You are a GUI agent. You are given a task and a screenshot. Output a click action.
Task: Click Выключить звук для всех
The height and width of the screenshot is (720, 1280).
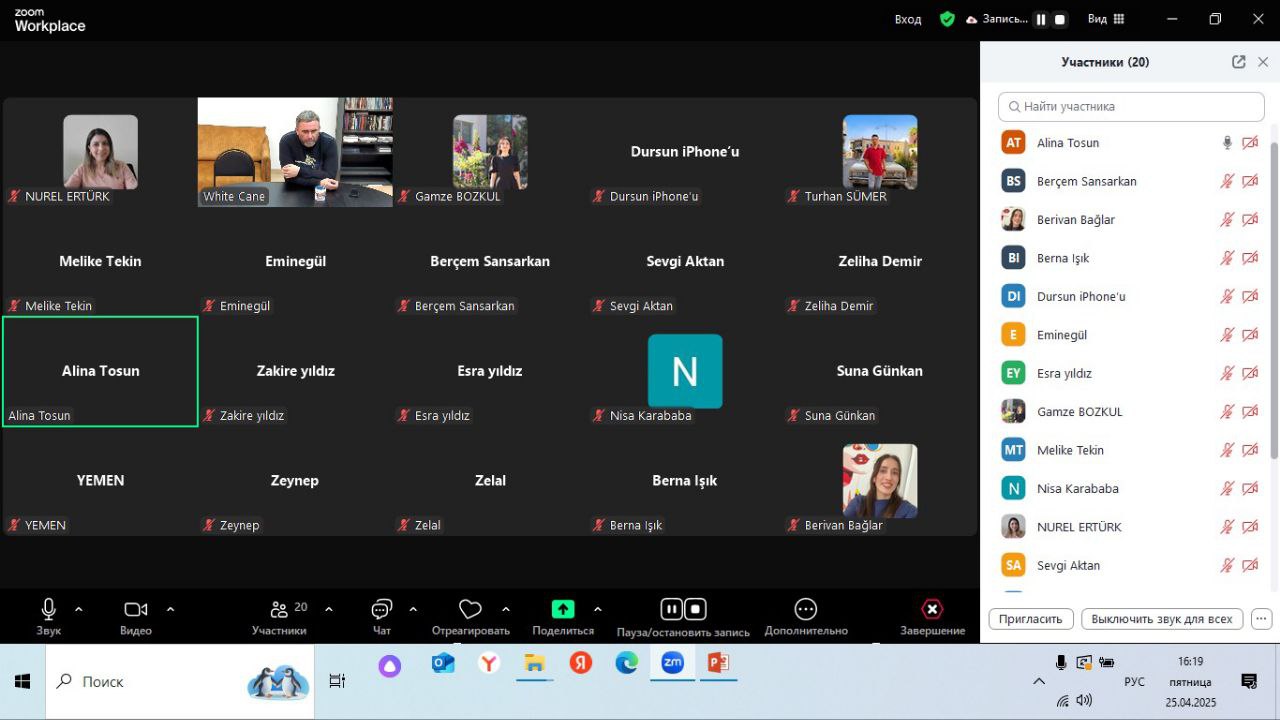[1163, 619]
